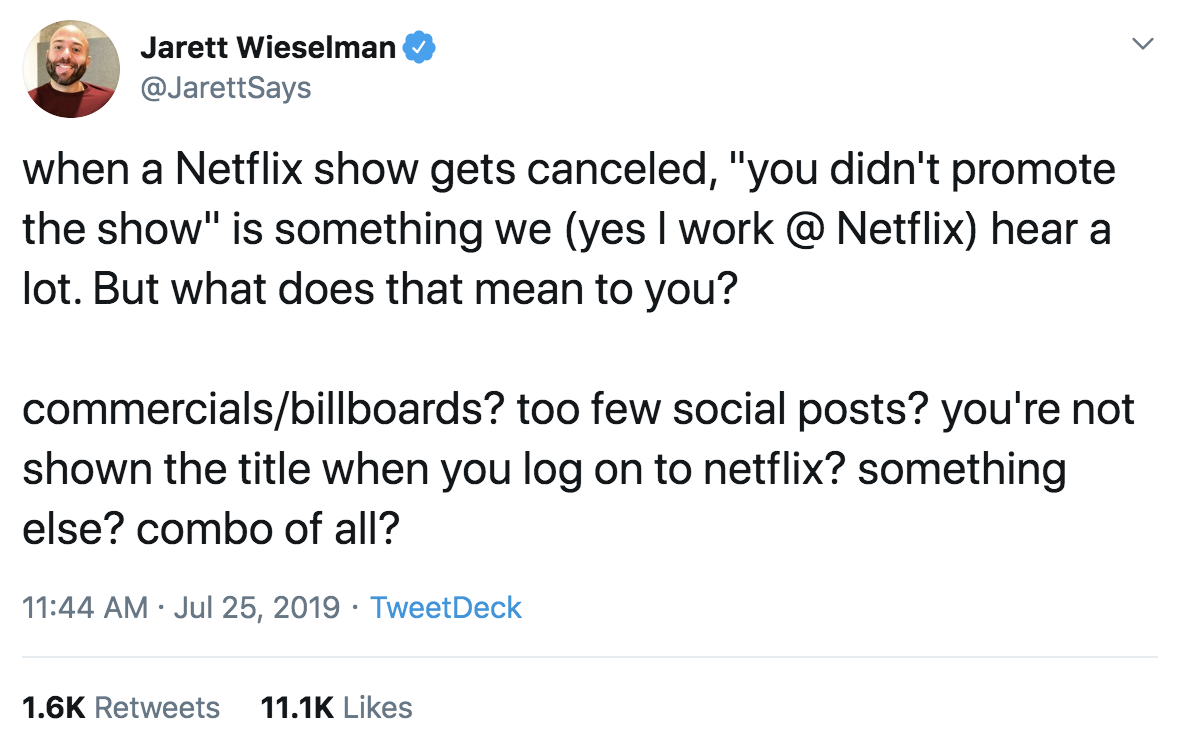Click the Jul 25, 2019 date

pyautogui.click(x=257, y=608)
